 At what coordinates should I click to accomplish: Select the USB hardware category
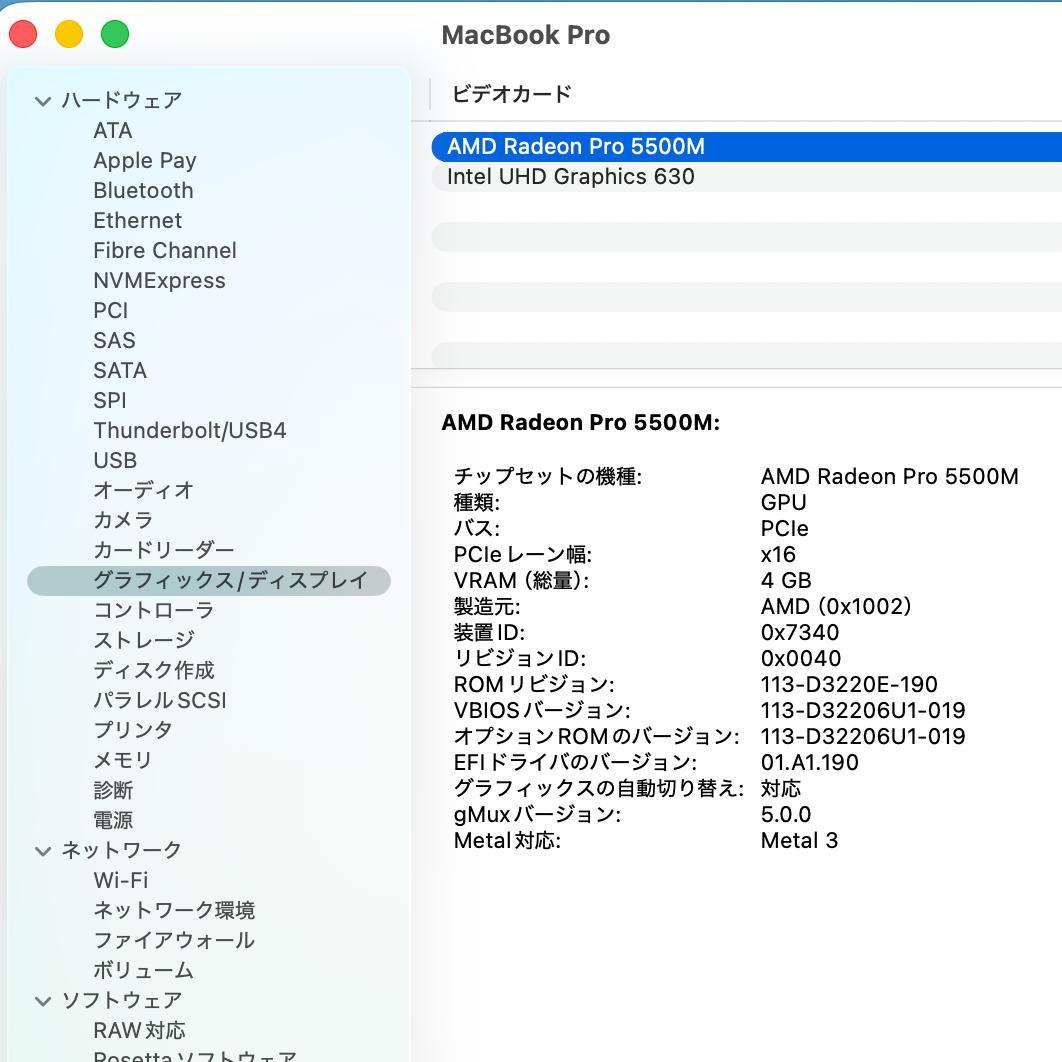tap(115, 460)
